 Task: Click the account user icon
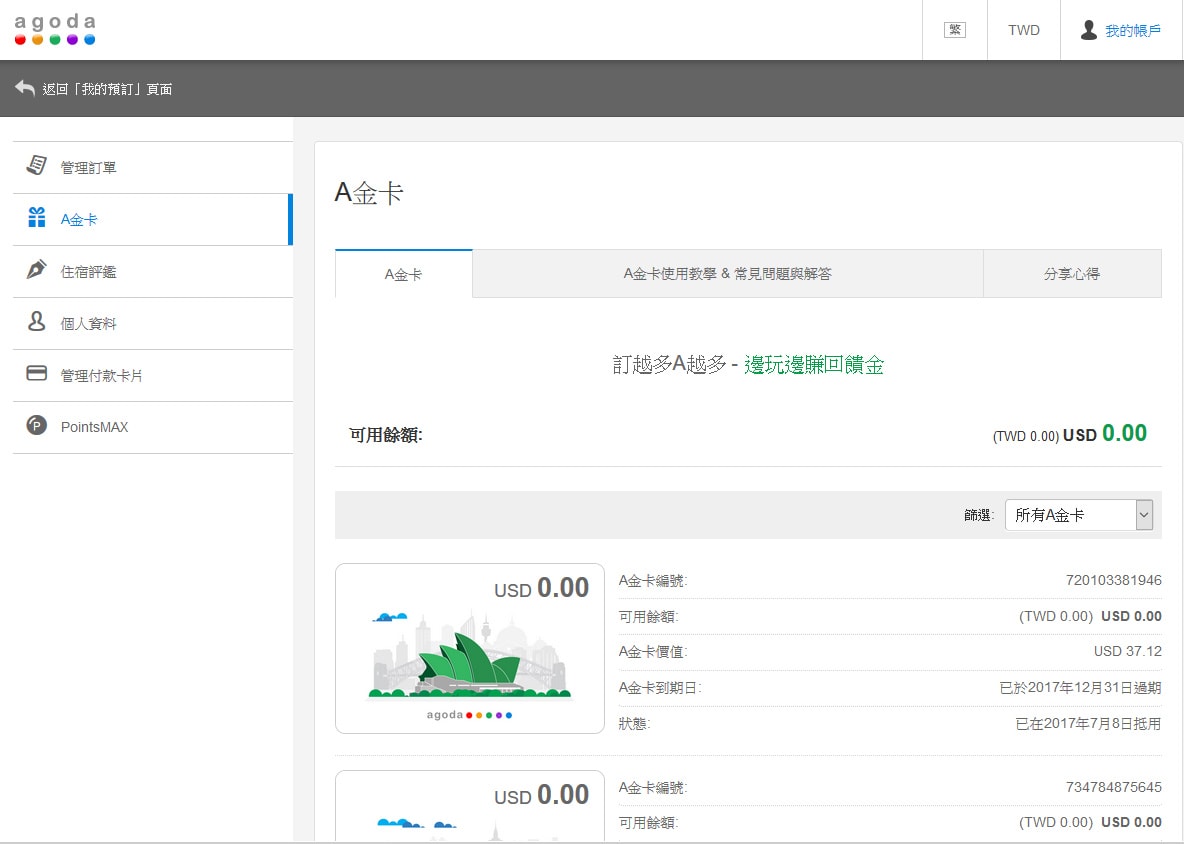(1088, 30)
